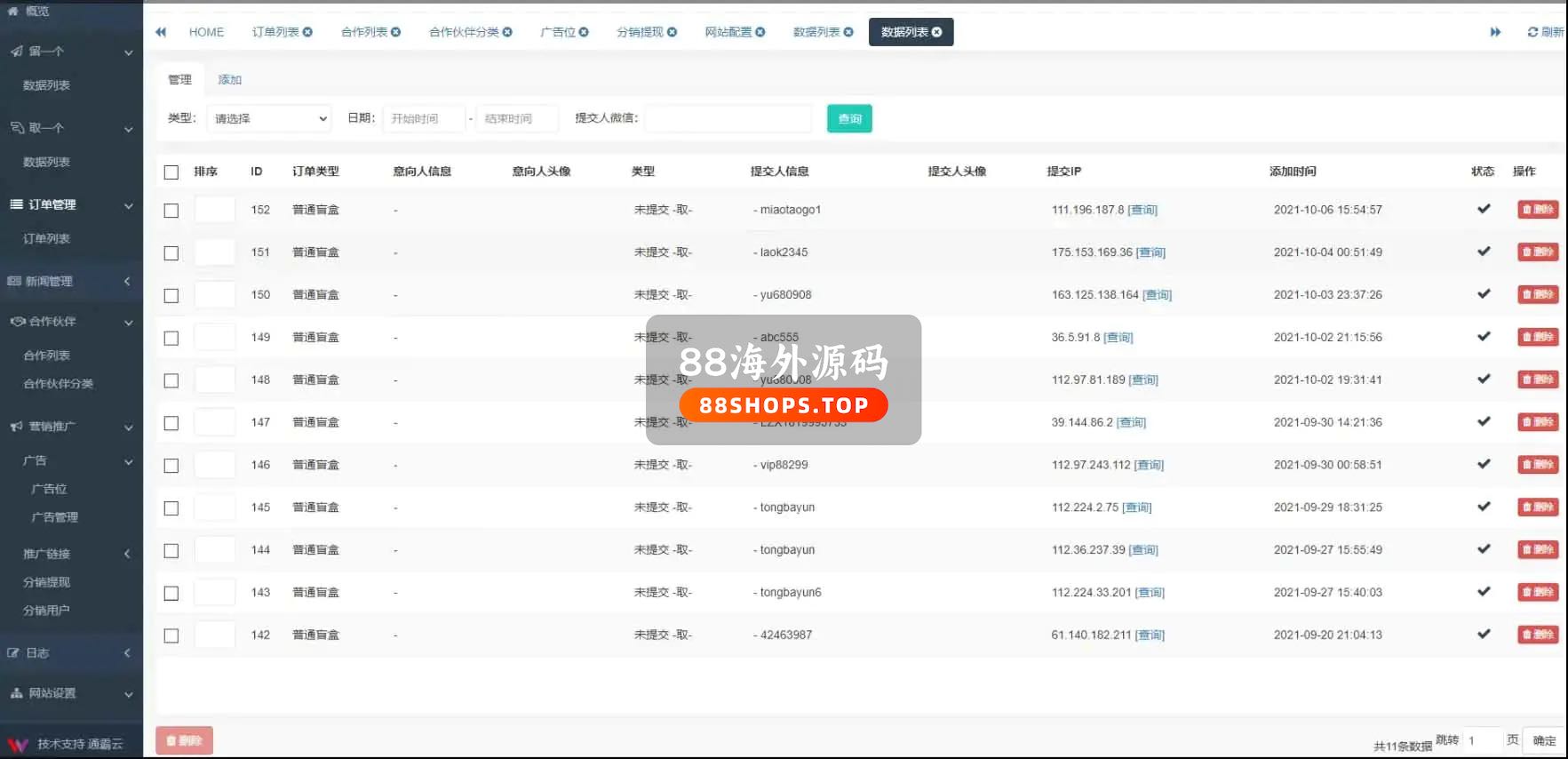Image resolution: width=1568 pixels, height=759 pixels.
Task: Open the 分销提现 tab in the top bar
Action: click(x=640, y=32)
